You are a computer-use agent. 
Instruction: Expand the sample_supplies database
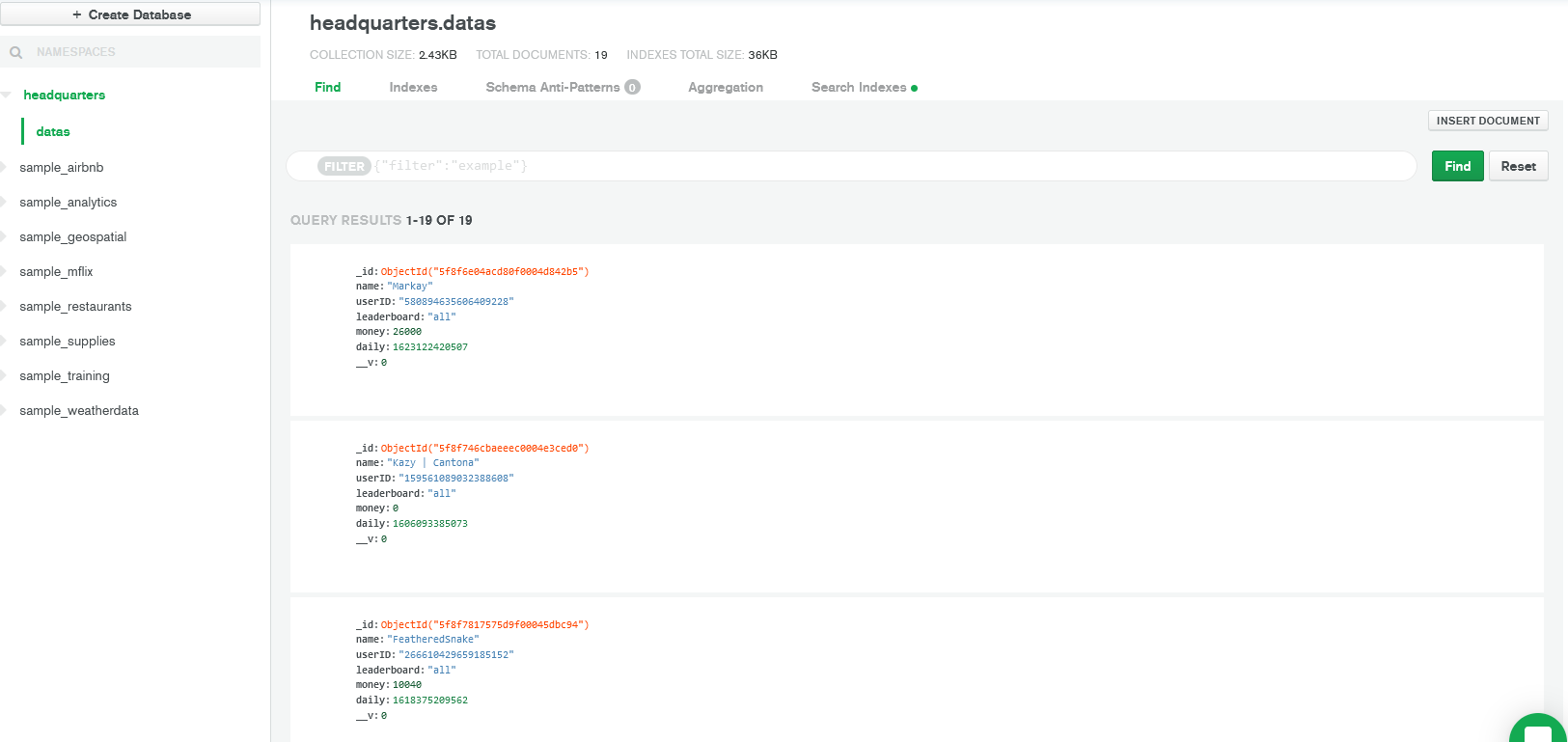click(4, 341)
